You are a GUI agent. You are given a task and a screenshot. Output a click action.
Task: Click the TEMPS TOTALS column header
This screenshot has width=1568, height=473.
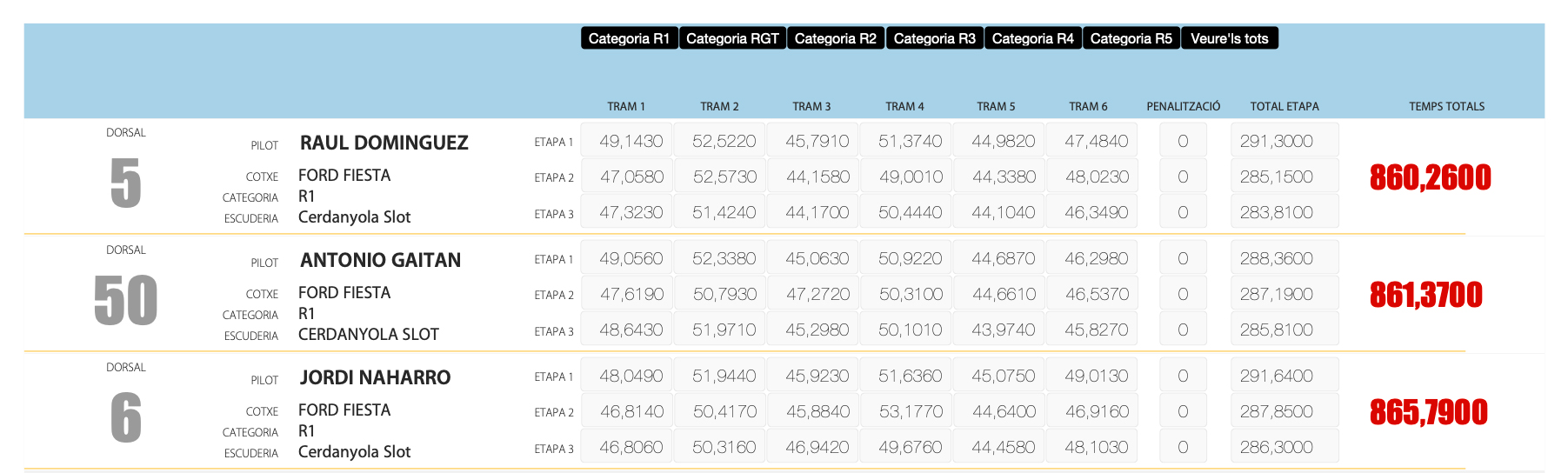pyautogui.click(x=1447, y=106)
